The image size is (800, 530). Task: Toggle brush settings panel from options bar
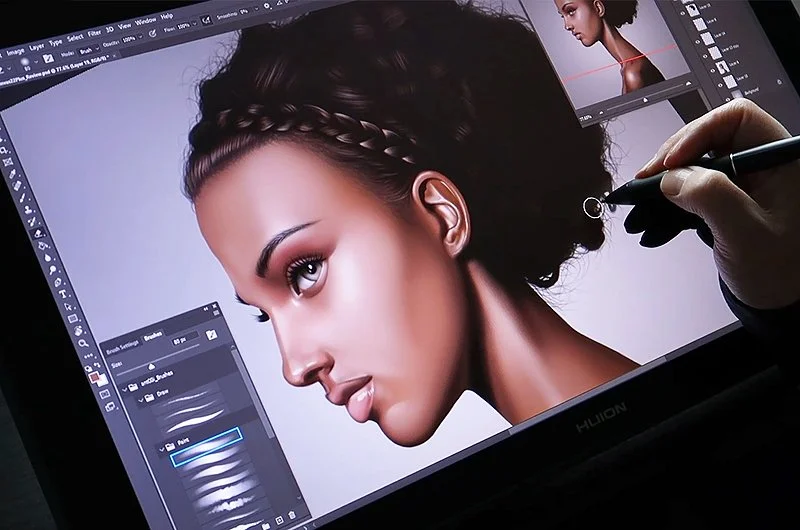[x=48, y=59]
